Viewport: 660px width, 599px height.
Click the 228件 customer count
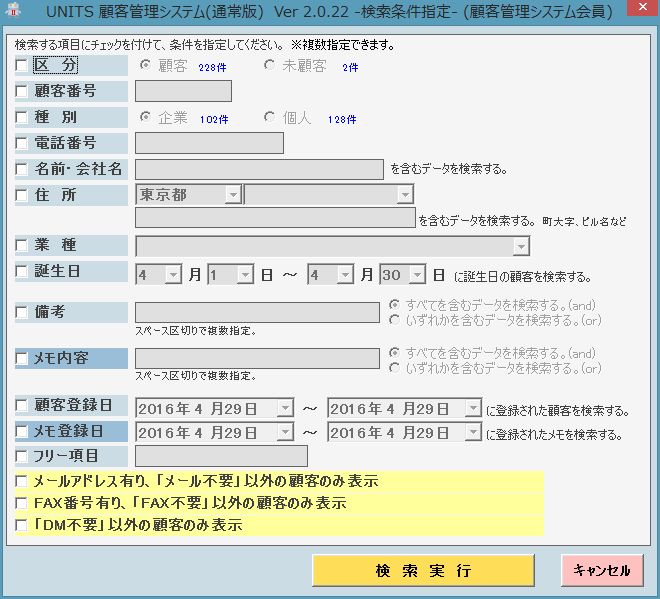point(213,67)
